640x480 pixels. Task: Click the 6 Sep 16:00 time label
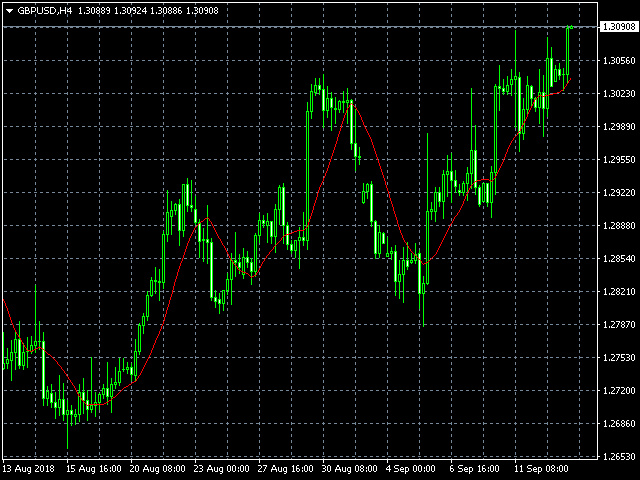(x=475, y=469)
